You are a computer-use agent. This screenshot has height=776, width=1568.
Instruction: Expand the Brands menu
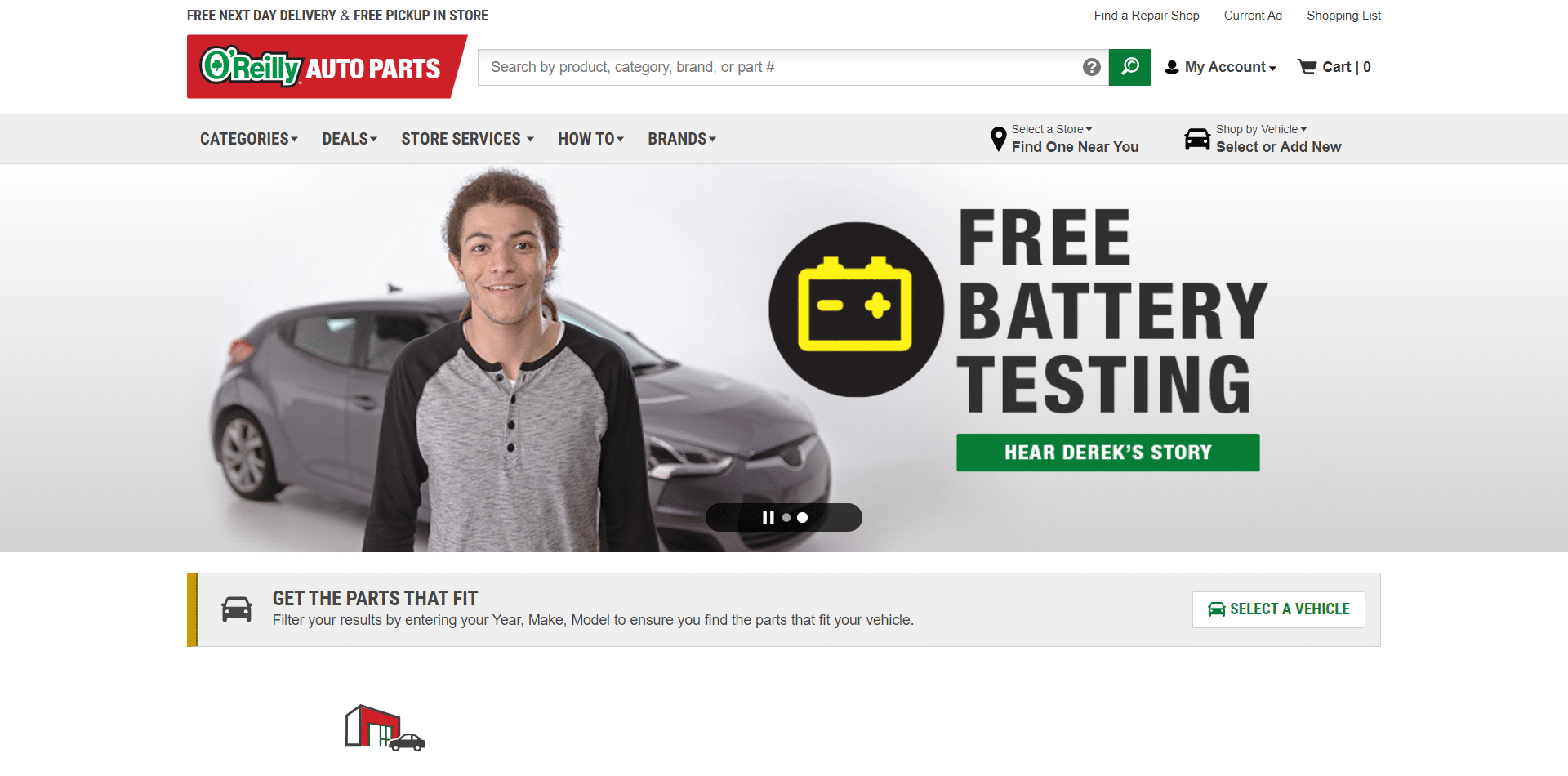point(682,139)
